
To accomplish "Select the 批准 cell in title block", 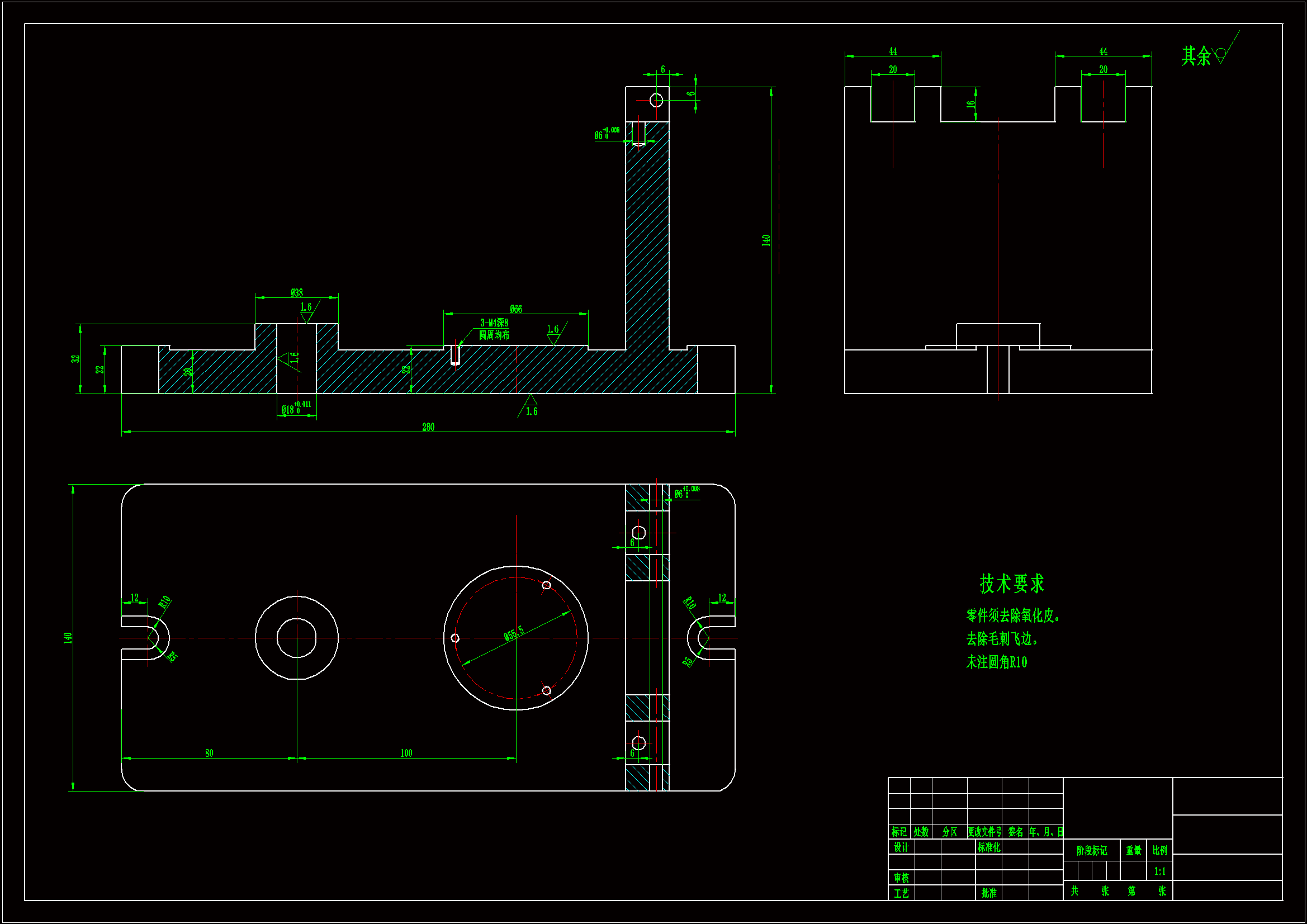I will (x=989, y=893).
